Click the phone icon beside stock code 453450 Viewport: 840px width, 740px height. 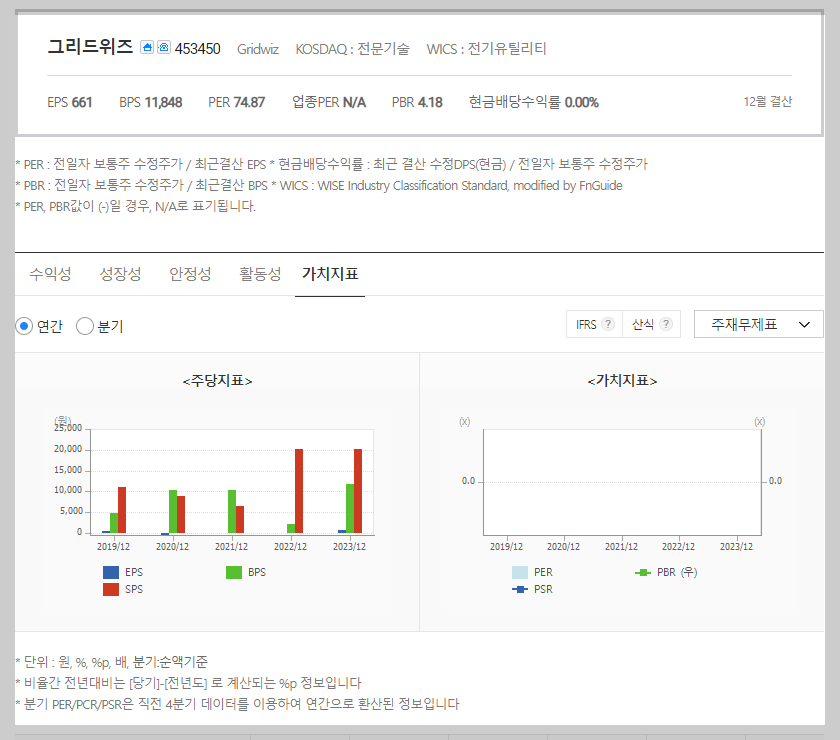[164, 48]
